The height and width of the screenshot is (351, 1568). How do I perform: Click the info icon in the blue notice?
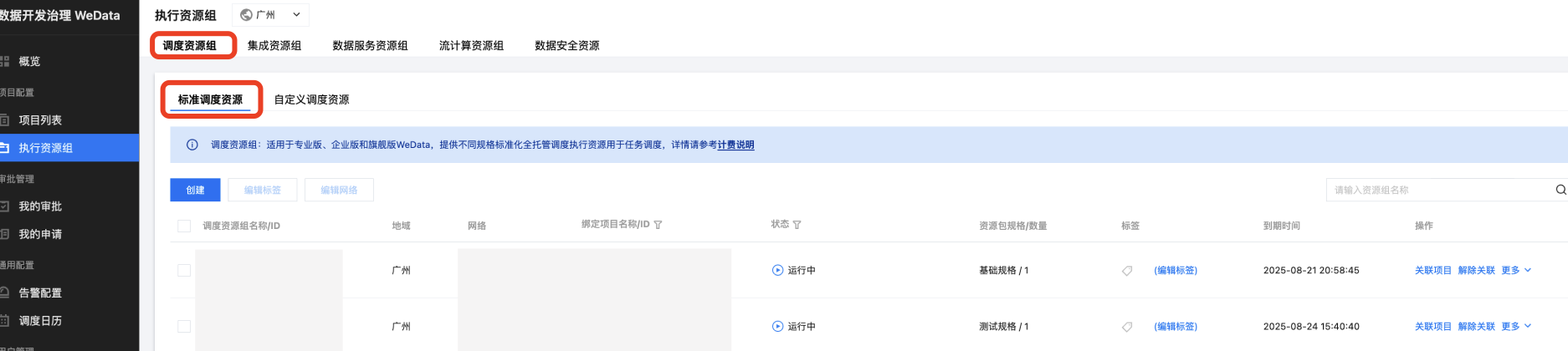pos(192,145)
